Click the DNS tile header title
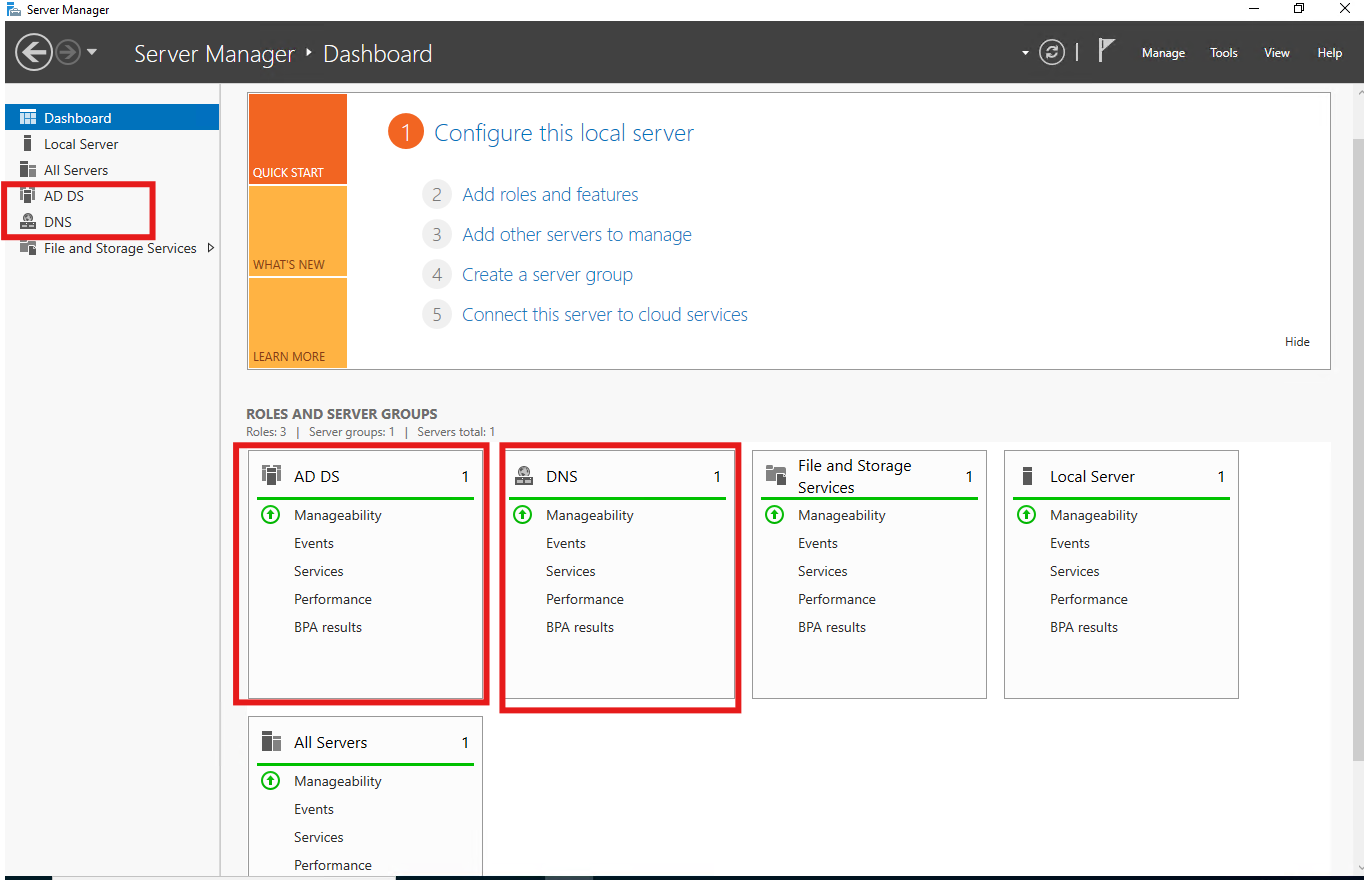This screenshot has width=1364, height=880. pos(562,477)
